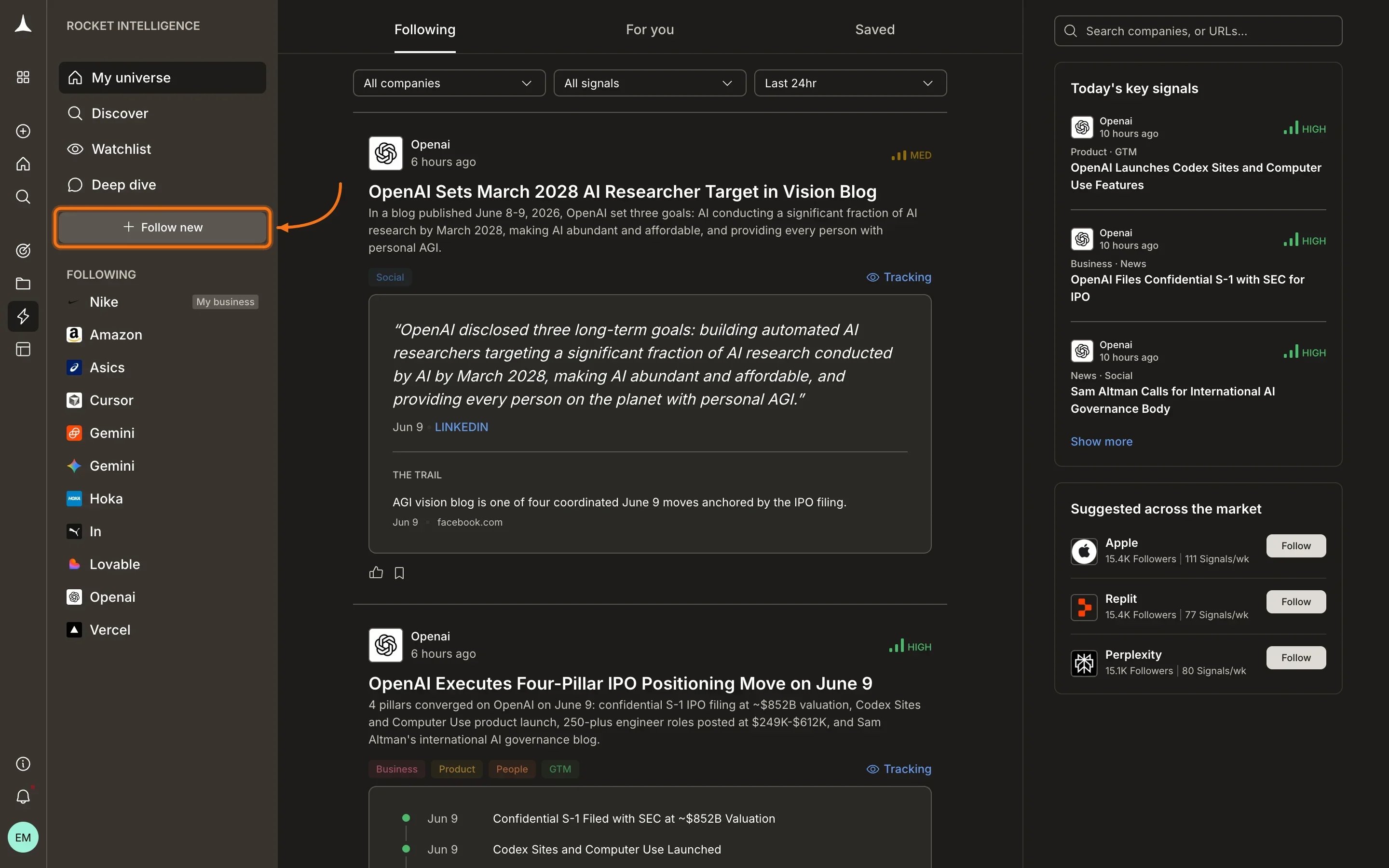
Task: Follow Perplexity
Action: pyautogui.click(x=1296, y=658)
